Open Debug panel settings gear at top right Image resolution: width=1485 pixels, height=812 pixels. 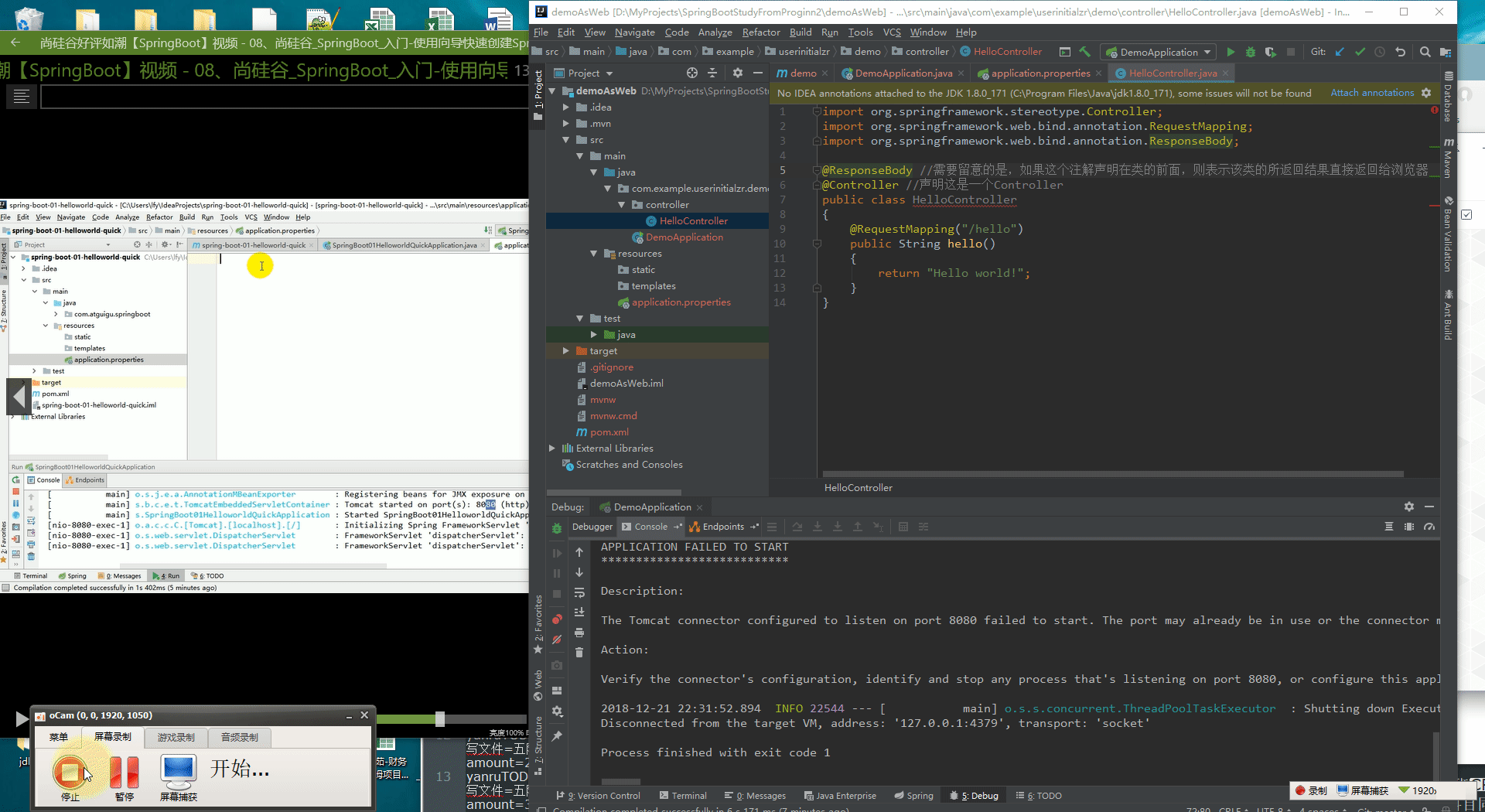pos(1409,507)
